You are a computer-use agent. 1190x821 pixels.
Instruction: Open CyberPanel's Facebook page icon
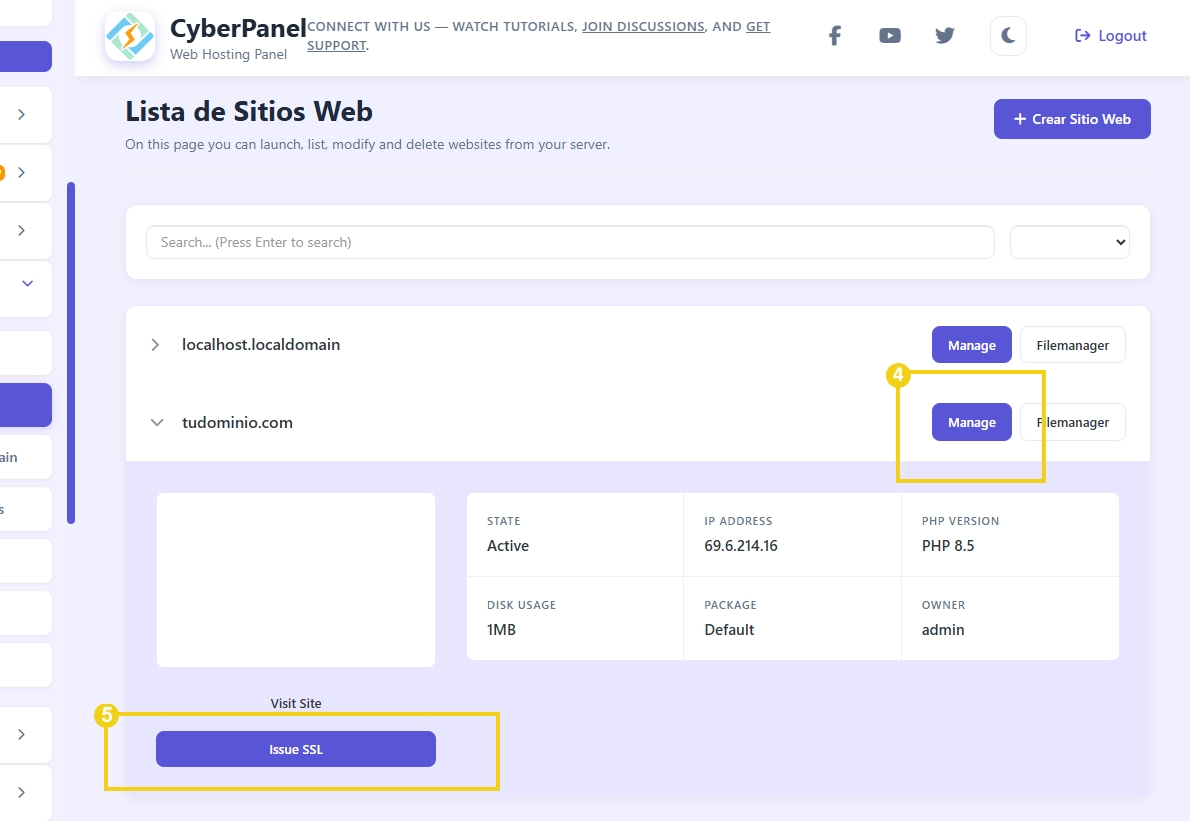coord(834,35)
